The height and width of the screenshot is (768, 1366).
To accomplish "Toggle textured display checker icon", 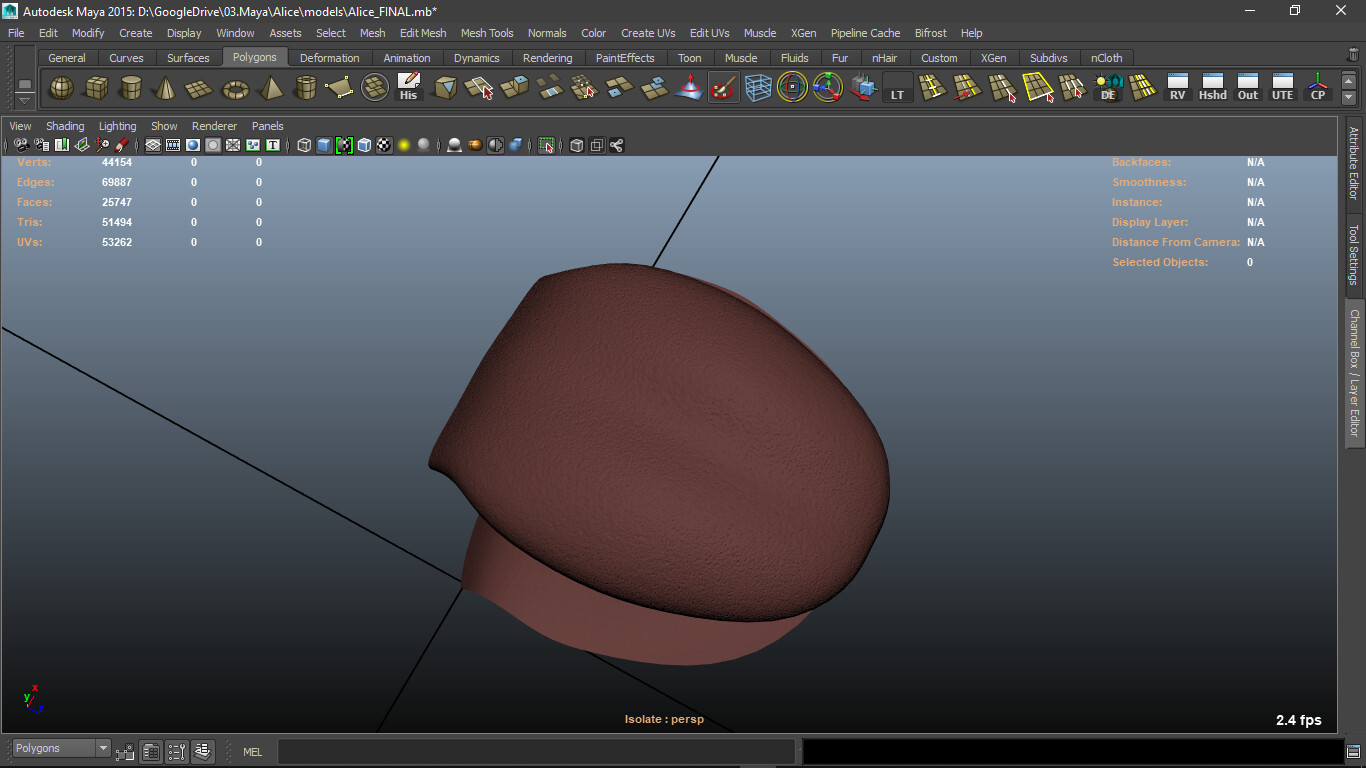I will pos(384,145).
